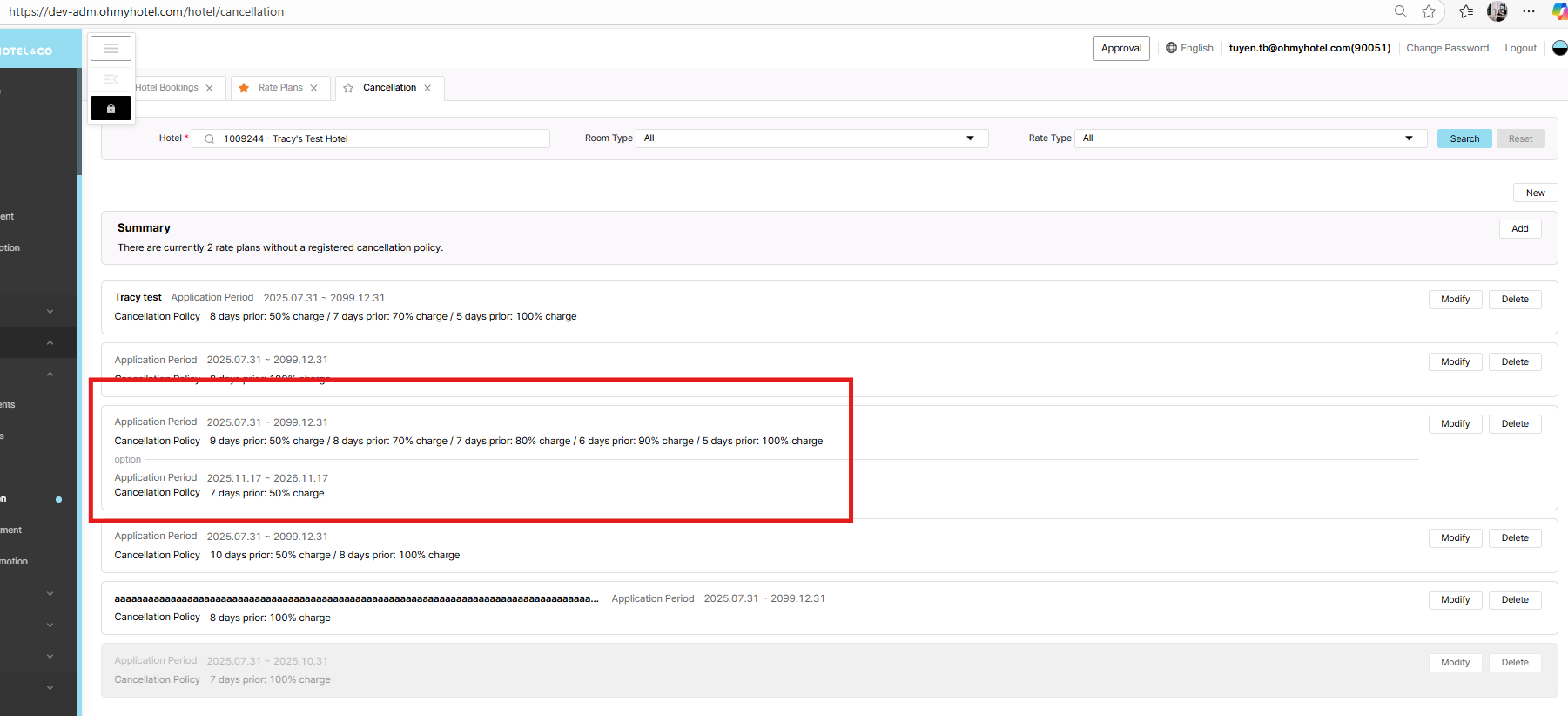The image size is (1568, 716).
Task: Close the Cancellation tab
Action: [x=427, y=88]
